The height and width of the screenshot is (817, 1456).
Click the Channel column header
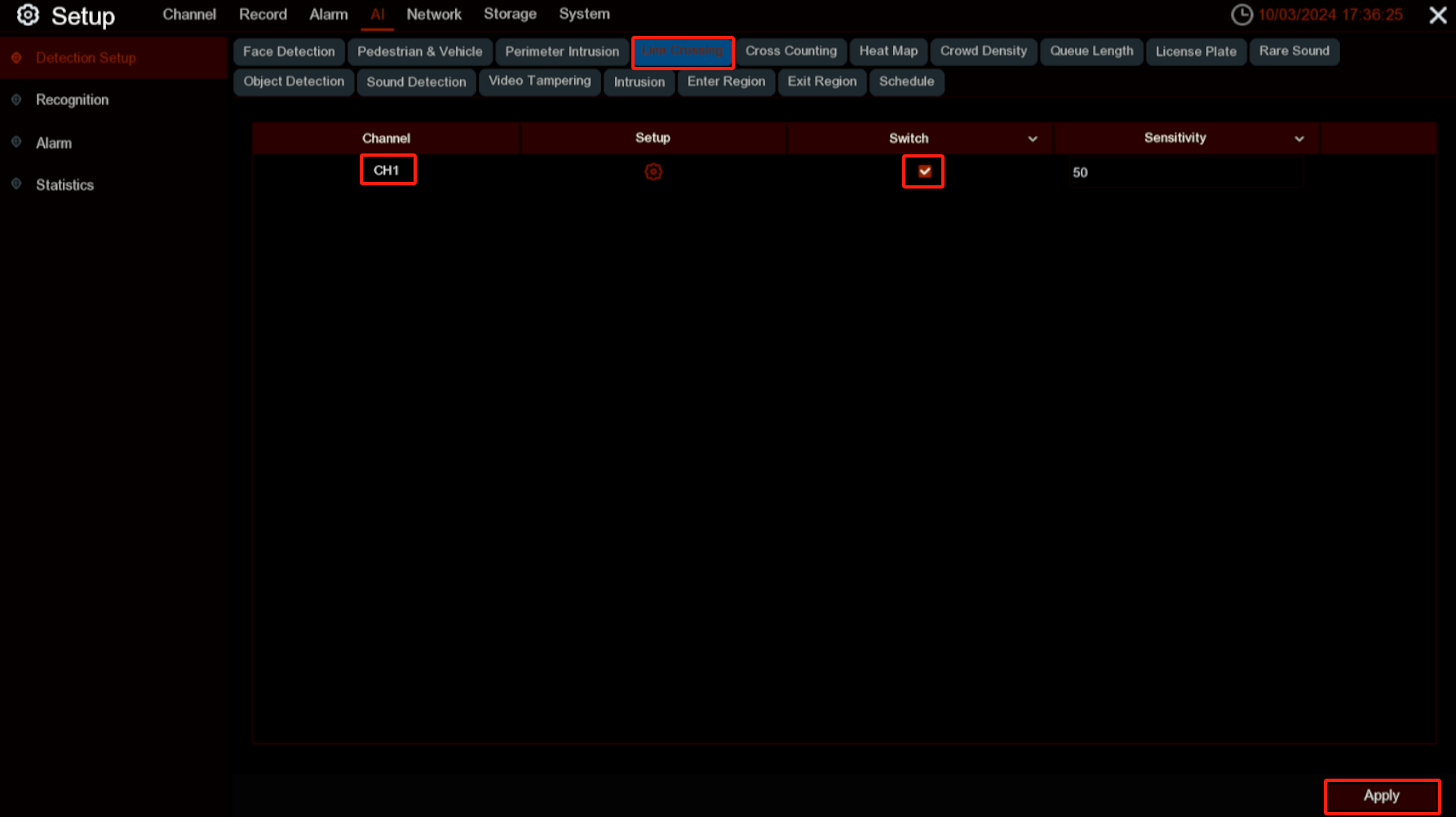(386, 138)
